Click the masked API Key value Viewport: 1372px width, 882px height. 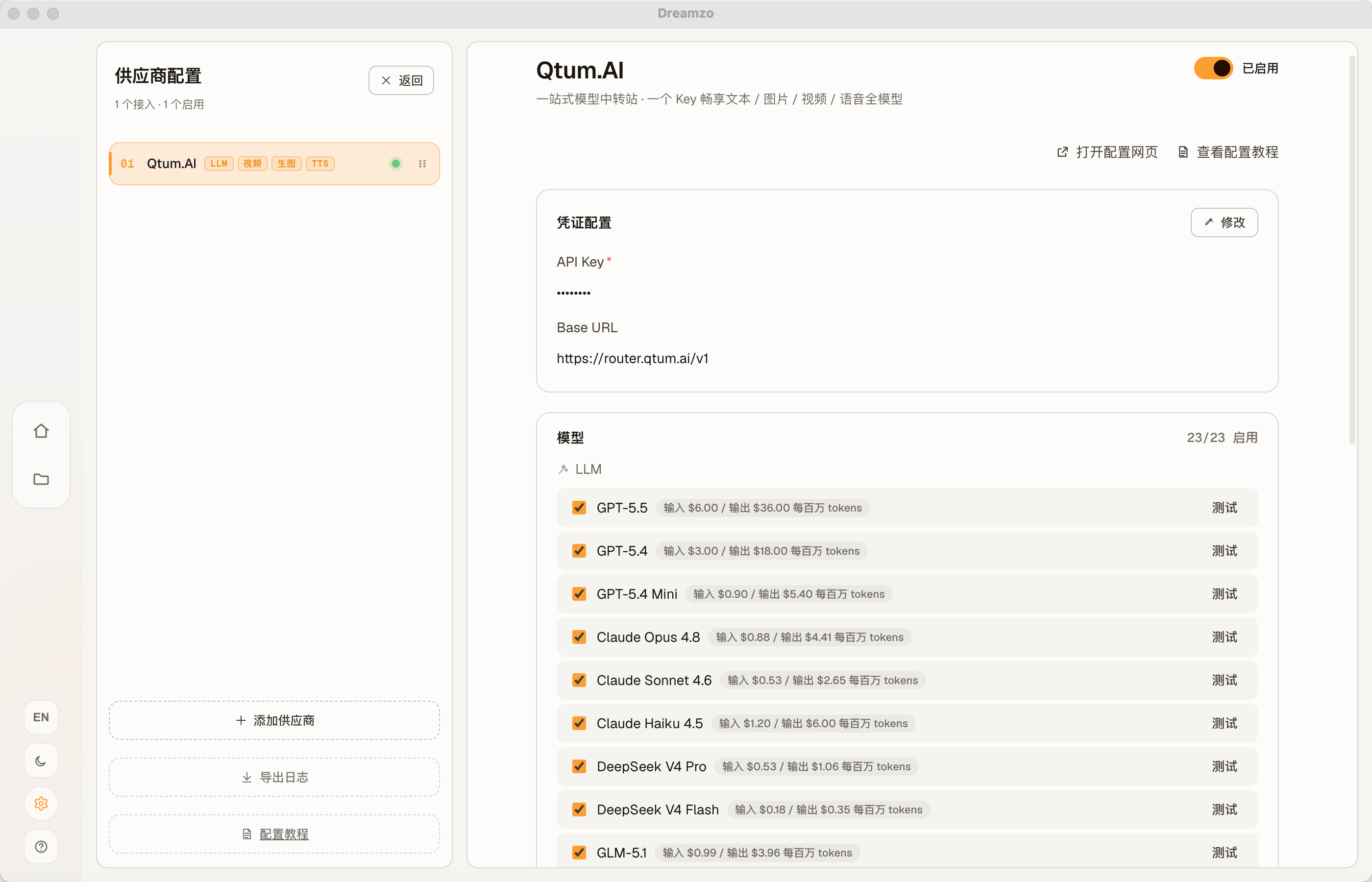tap(573, 293)
